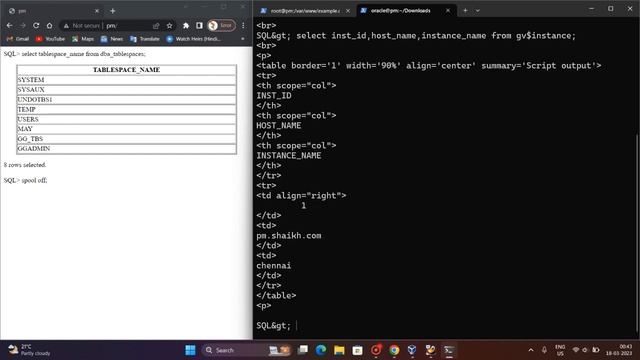640x360 pixels.
Task: Go back in Chrome browser
Action: [x=9, y=25]
